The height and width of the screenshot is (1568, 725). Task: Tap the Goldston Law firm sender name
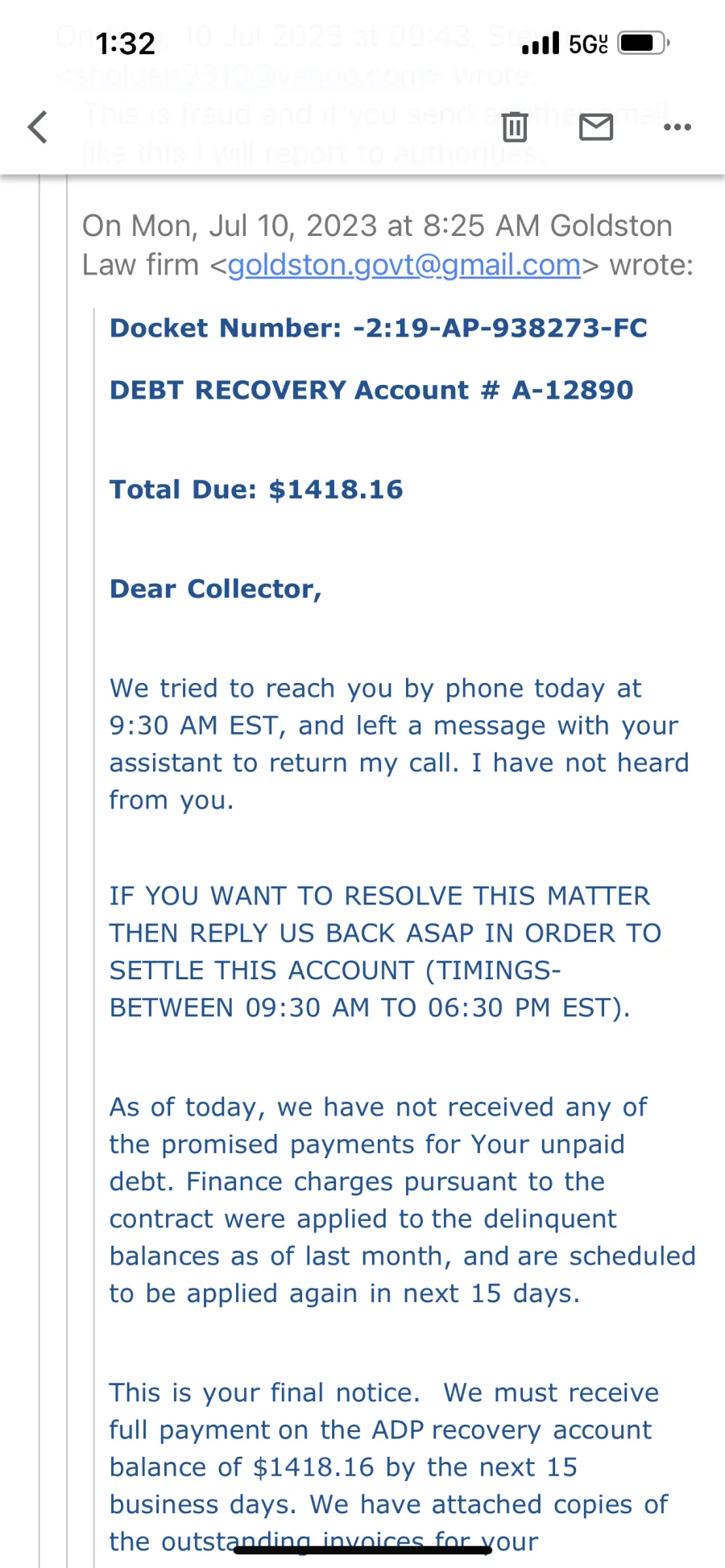377,245
